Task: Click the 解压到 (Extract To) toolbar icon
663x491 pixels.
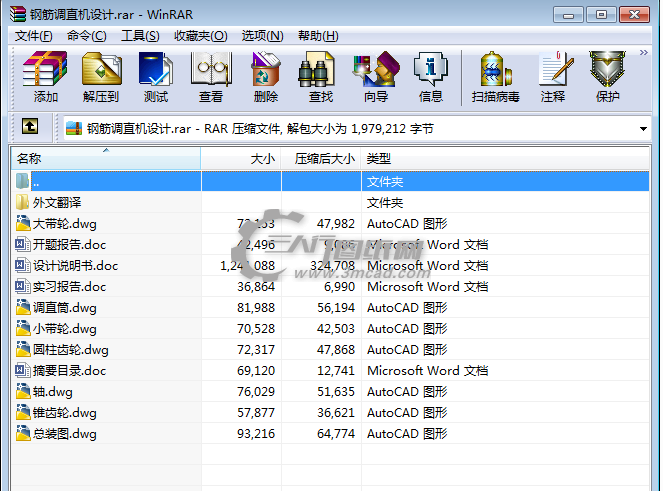Action: (101, 77)
